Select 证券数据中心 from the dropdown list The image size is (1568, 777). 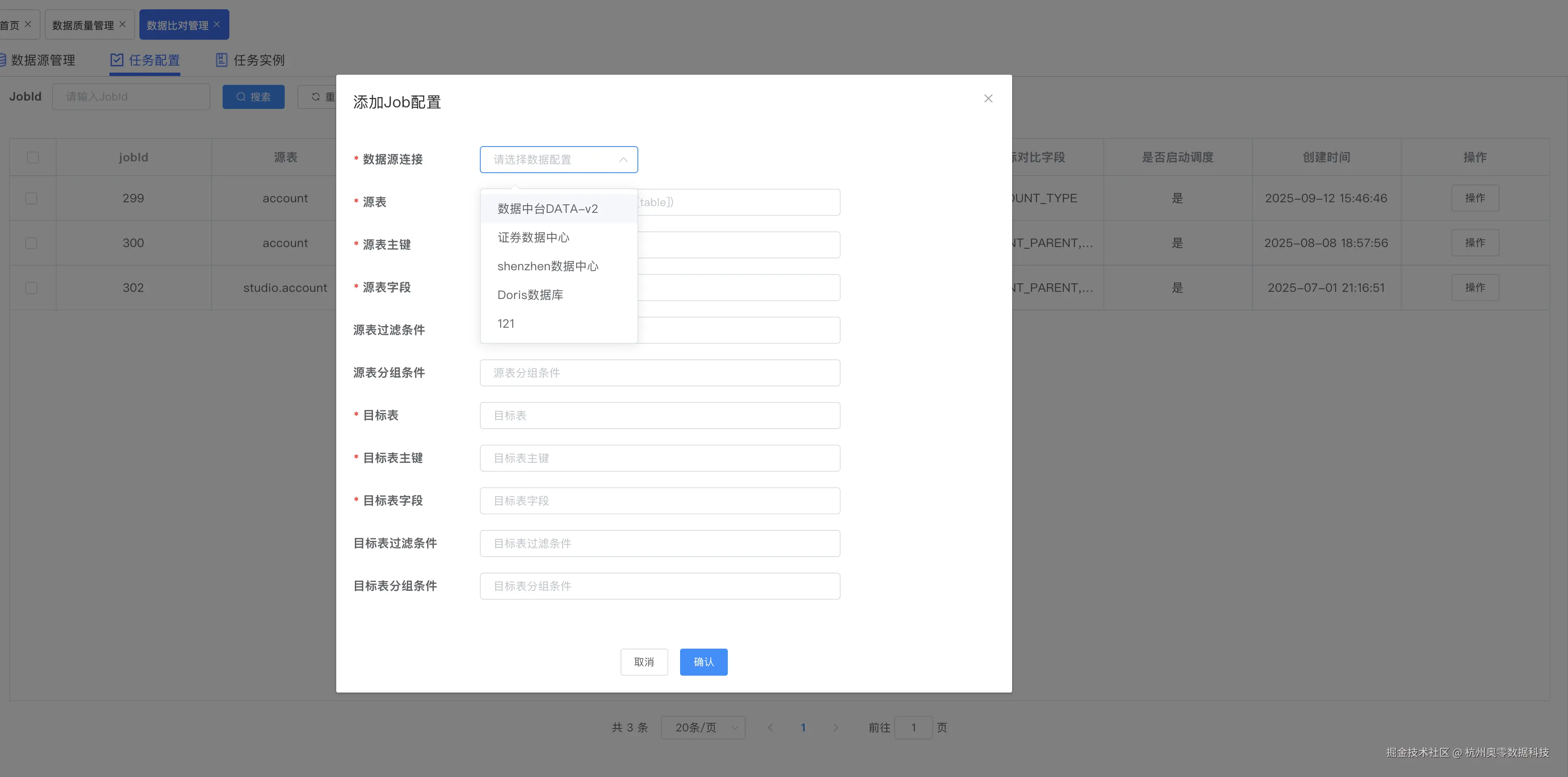(x=533, y=237)
